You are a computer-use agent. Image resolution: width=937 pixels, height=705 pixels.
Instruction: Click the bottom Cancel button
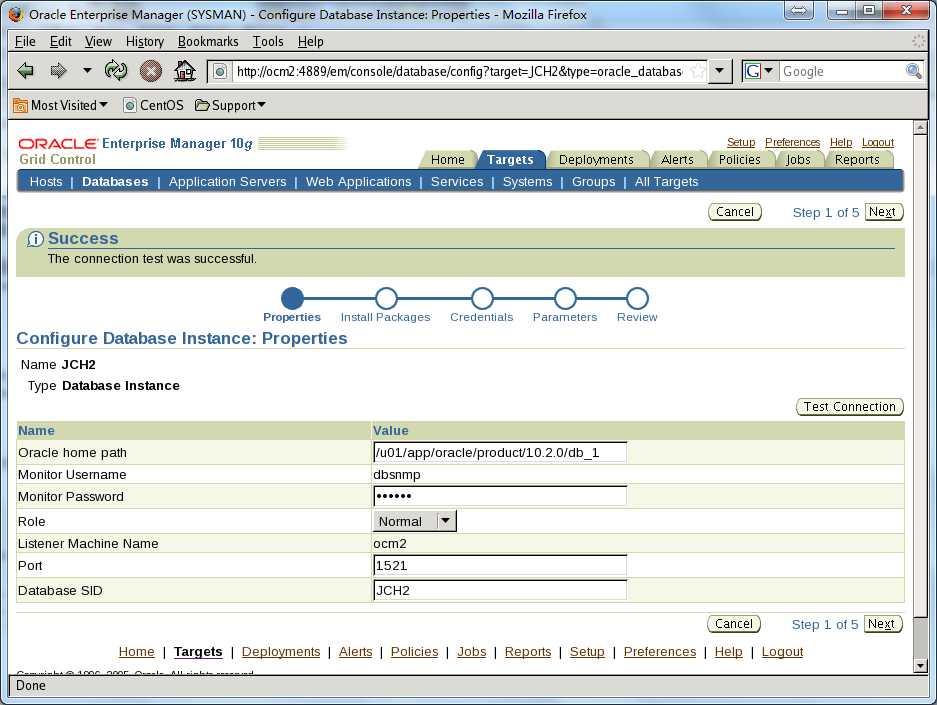pyautogui.click(x=734, y=624)
